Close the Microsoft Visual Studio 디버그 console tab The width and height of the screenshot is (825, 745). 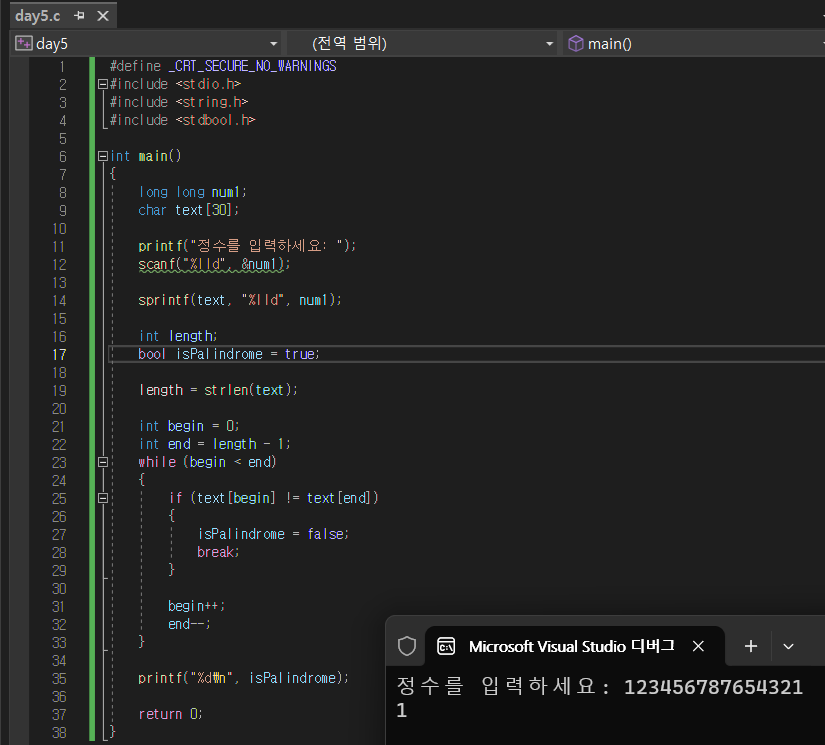click(x=698, y=646)
